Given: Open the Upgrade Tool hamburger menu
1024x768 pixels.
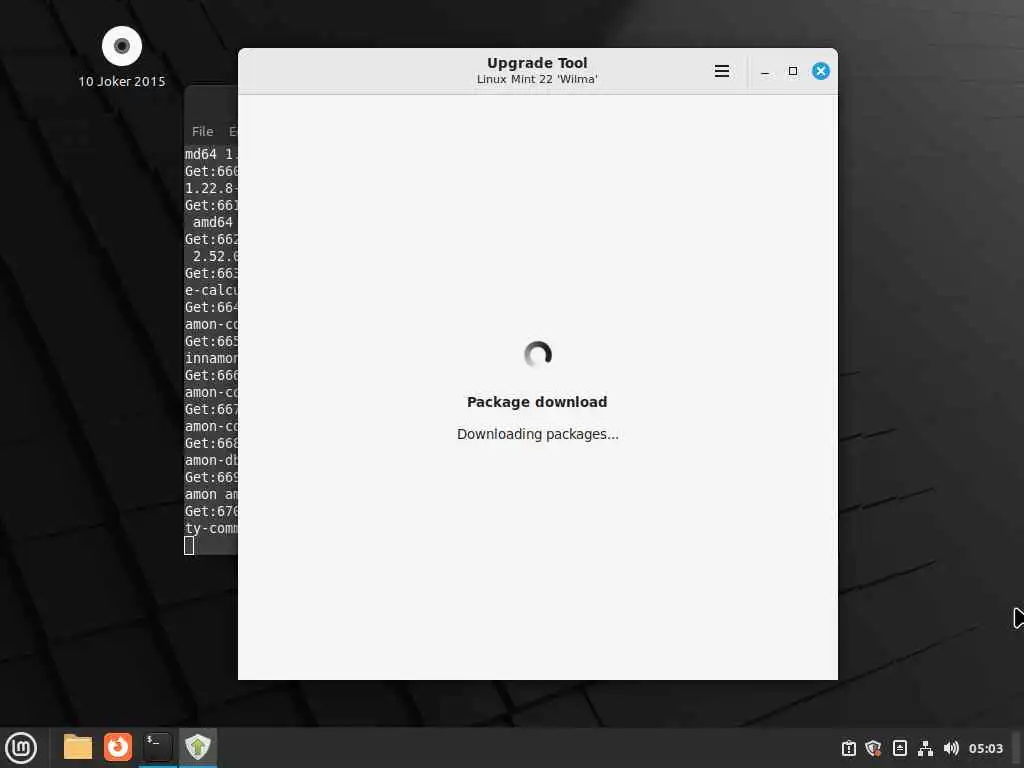Looking at the screenshot, I should pos(722,71).
